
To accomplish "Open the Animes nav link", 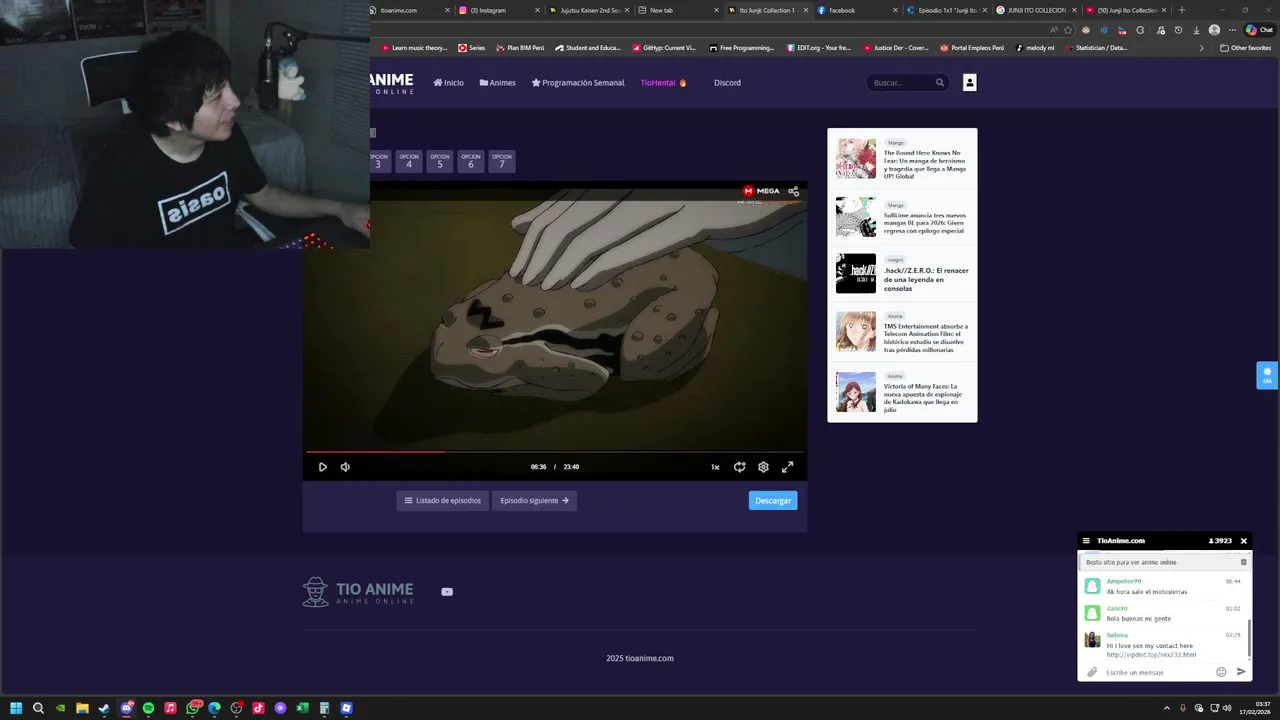I will pyautogui.click(x=497, y=83).
